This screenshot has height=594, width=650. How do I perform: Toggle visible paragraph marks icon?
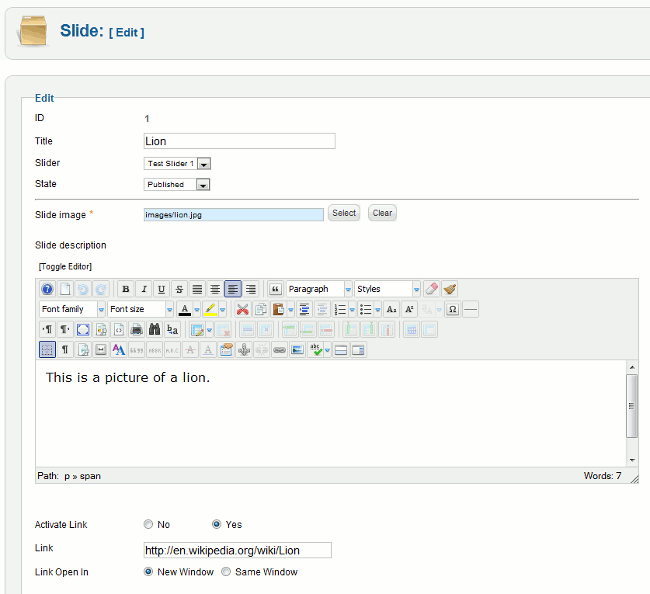(65, 350)
